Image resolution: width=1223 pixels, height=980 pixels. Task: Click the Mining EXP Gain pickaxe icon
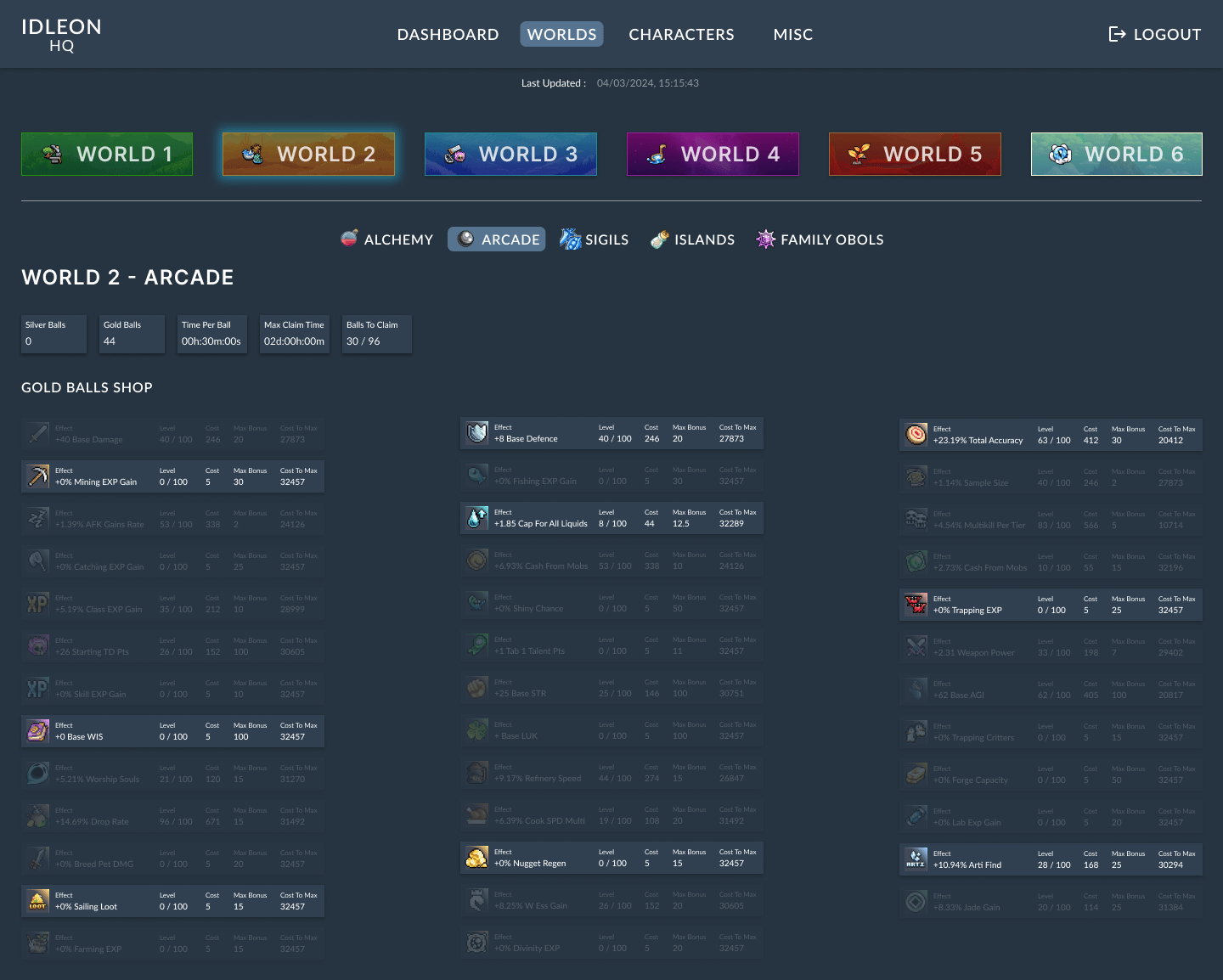tap(38, 476)
